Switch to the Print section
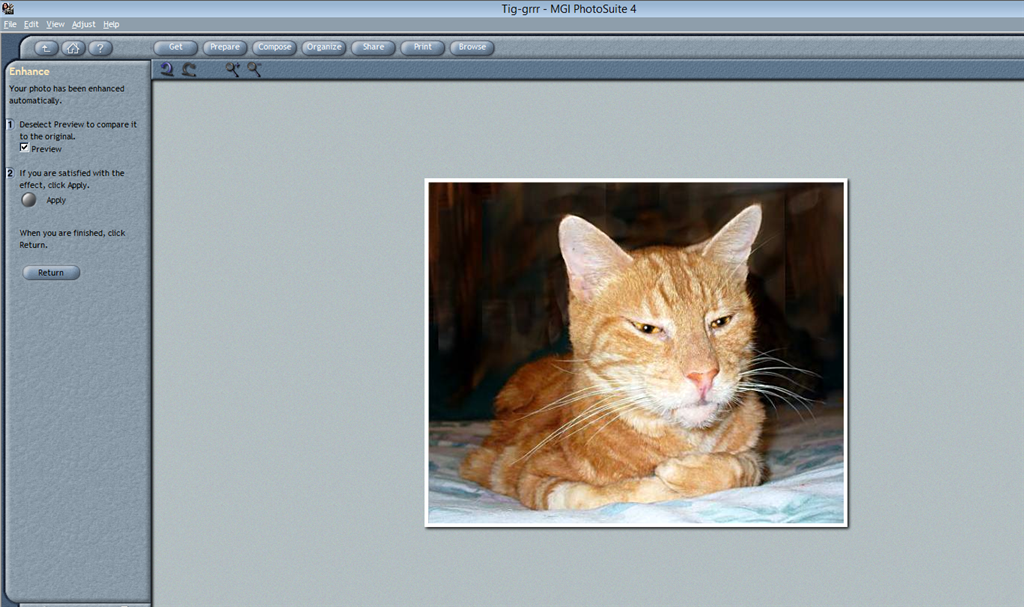1024x607 pixels. pyautogui.click(x=423, y=47)
